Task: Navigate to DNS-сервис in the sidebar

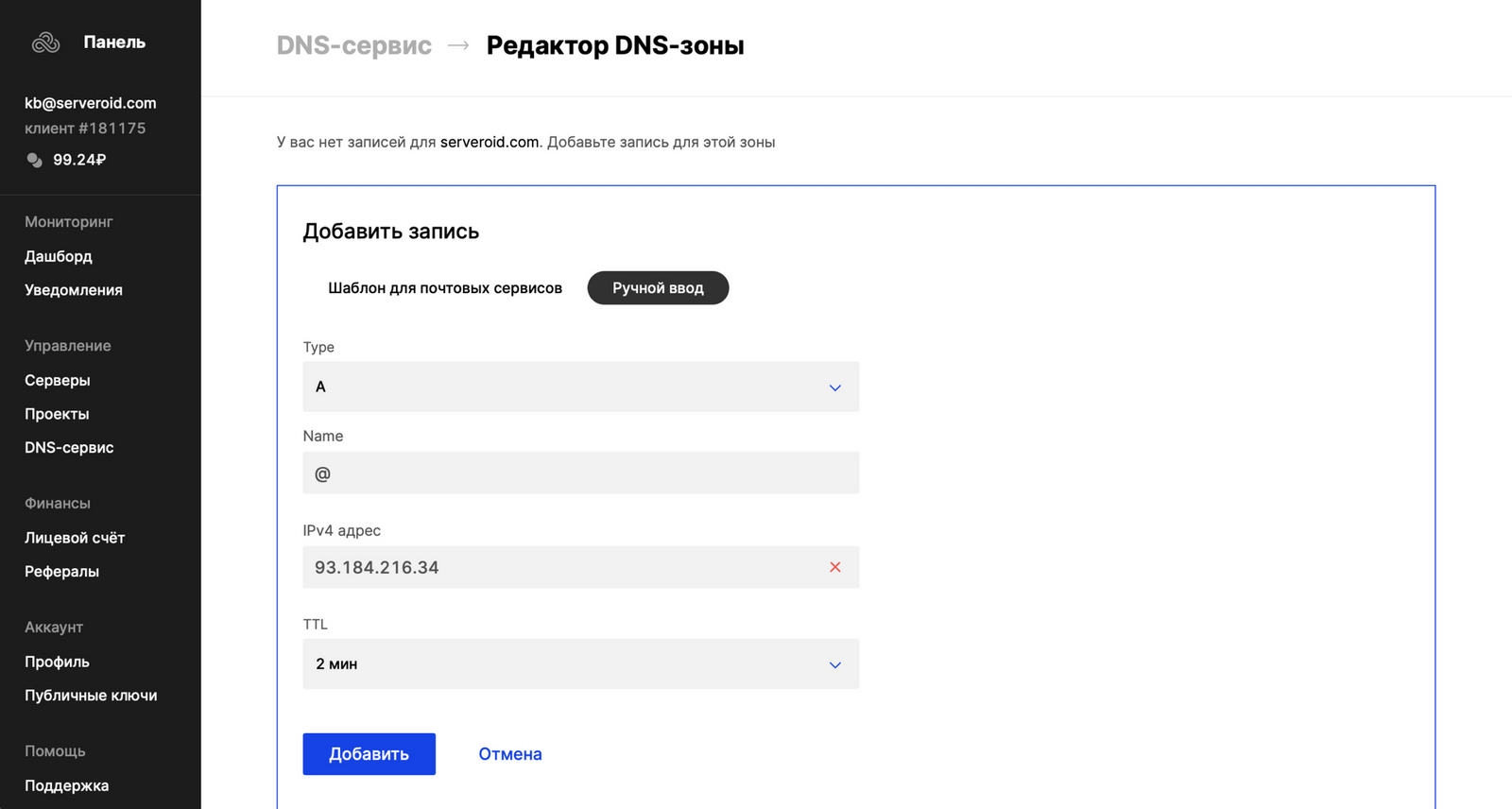Action: [x=69, y=448]
